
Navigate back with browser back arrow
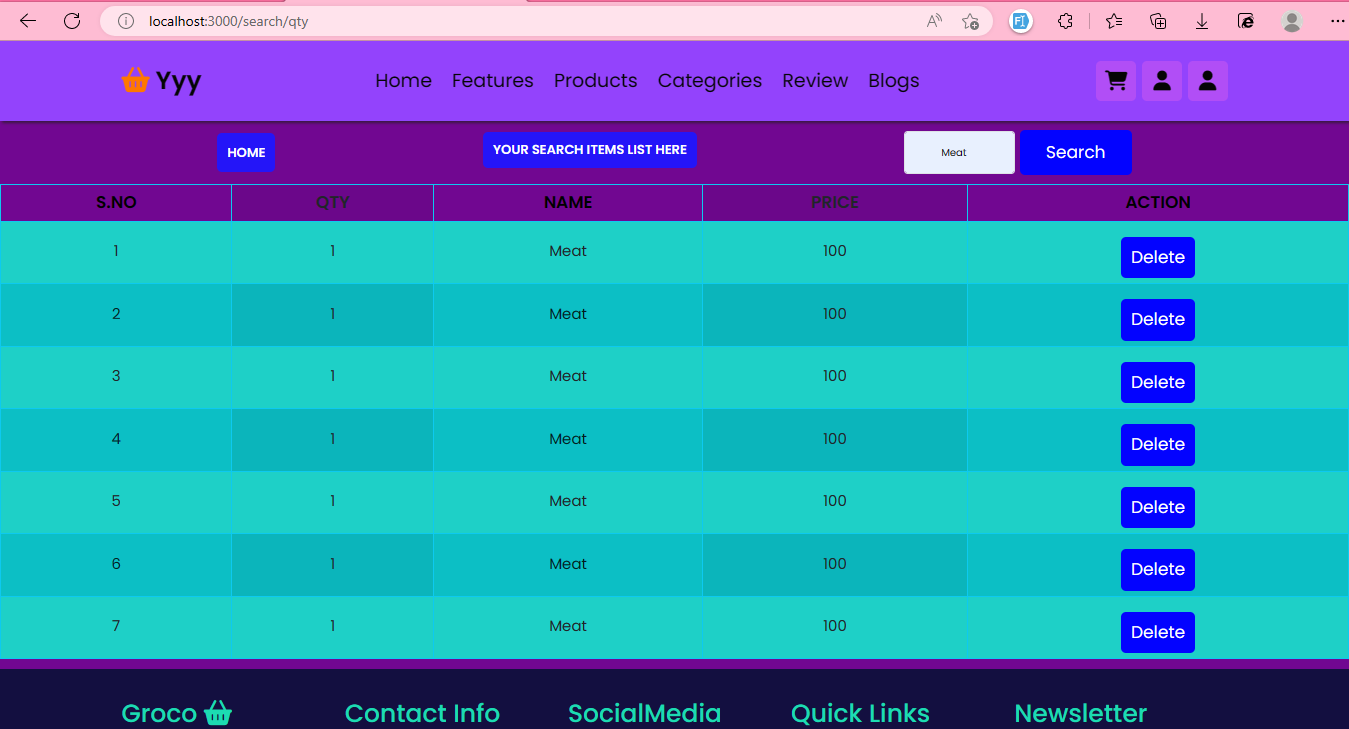[27, 20]
